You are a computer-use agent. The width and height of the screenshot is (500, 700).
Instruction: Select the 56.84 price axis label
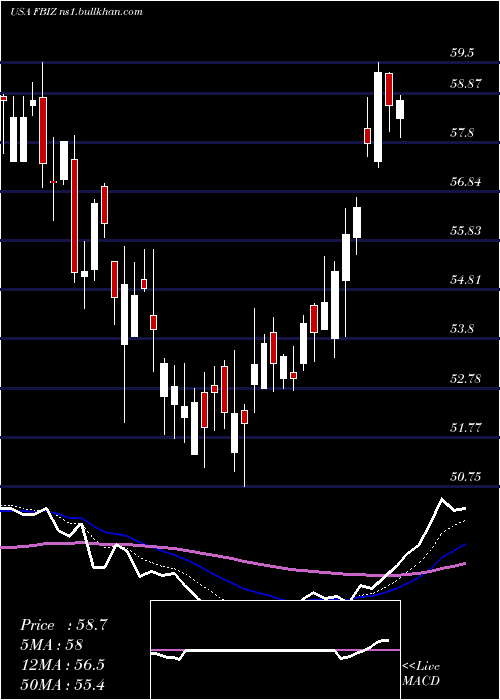click(466, 182)
